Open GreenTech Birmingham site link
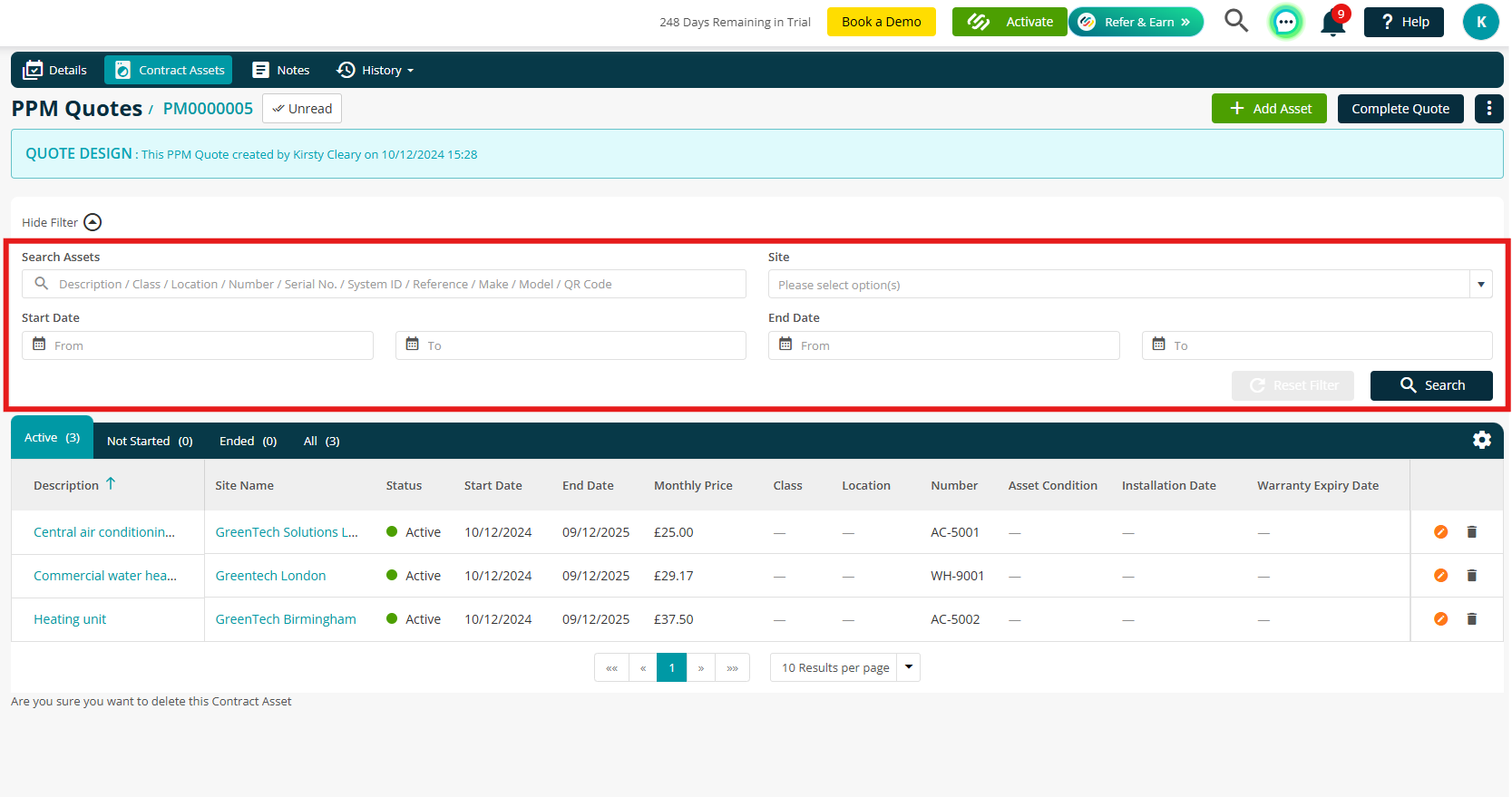Viewport: 1512px width, 797px height. pos(286,619)
